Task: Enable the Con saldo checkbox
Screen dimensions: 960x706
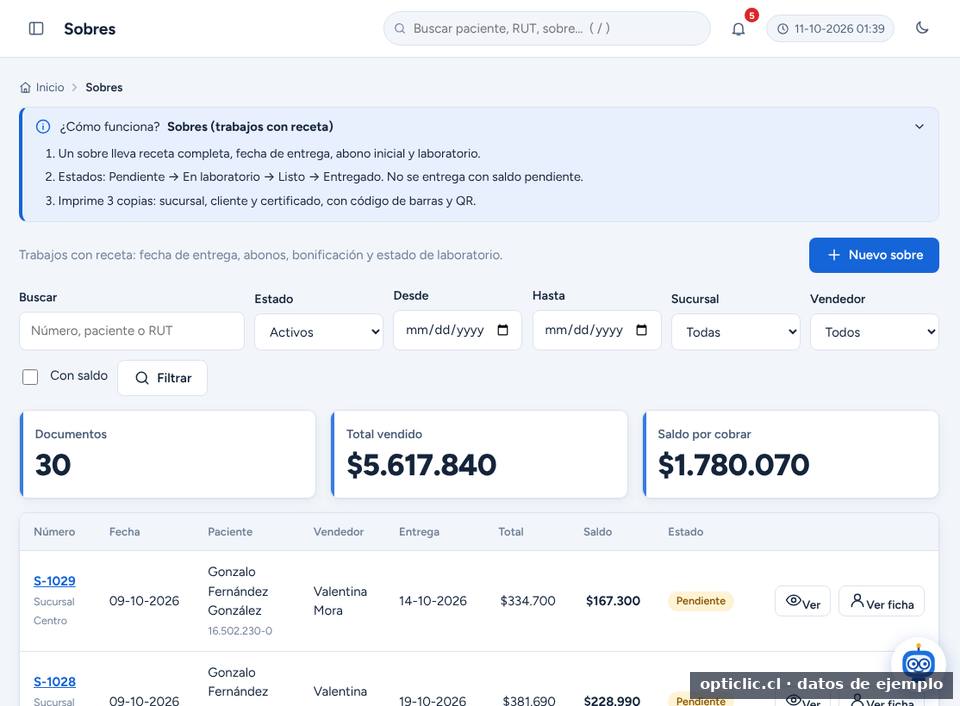Action: click(x=30, y=377)
